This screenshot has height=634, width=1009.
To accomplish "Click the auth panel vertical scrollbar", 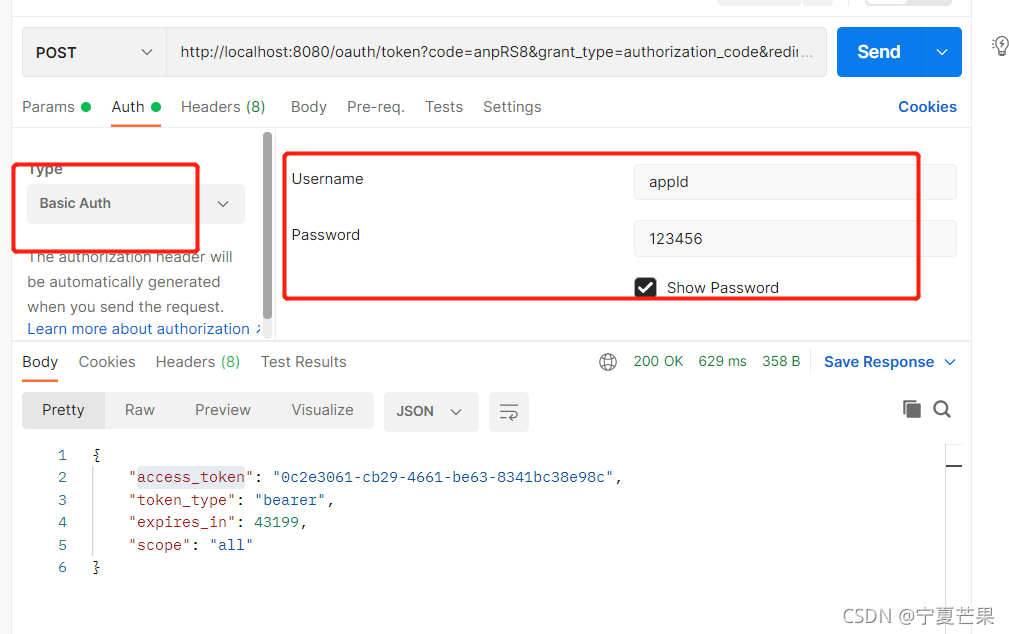I will click(x=268, y=225).
